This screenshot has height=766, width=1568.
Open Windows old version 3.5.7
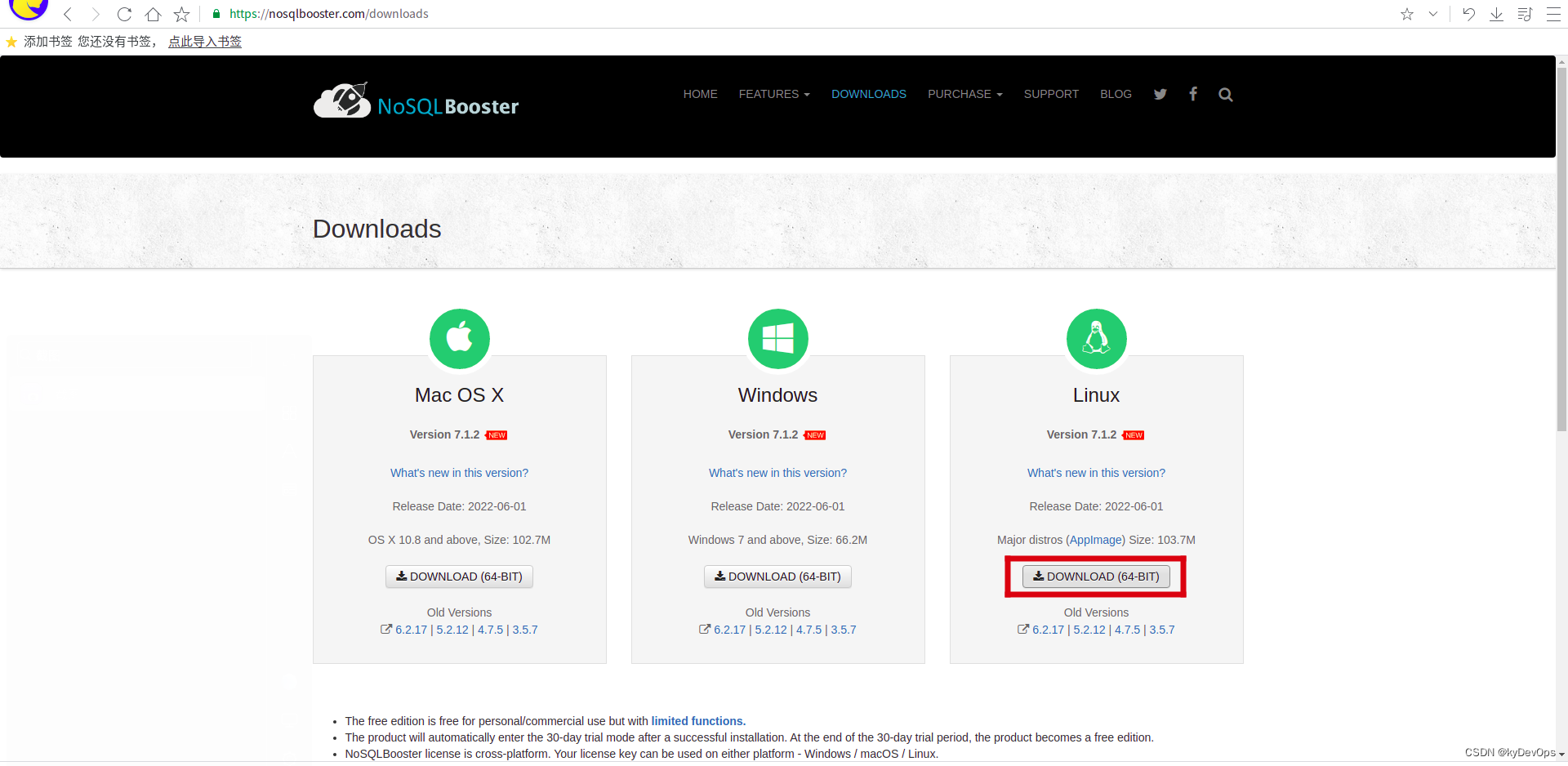(844, 630)
